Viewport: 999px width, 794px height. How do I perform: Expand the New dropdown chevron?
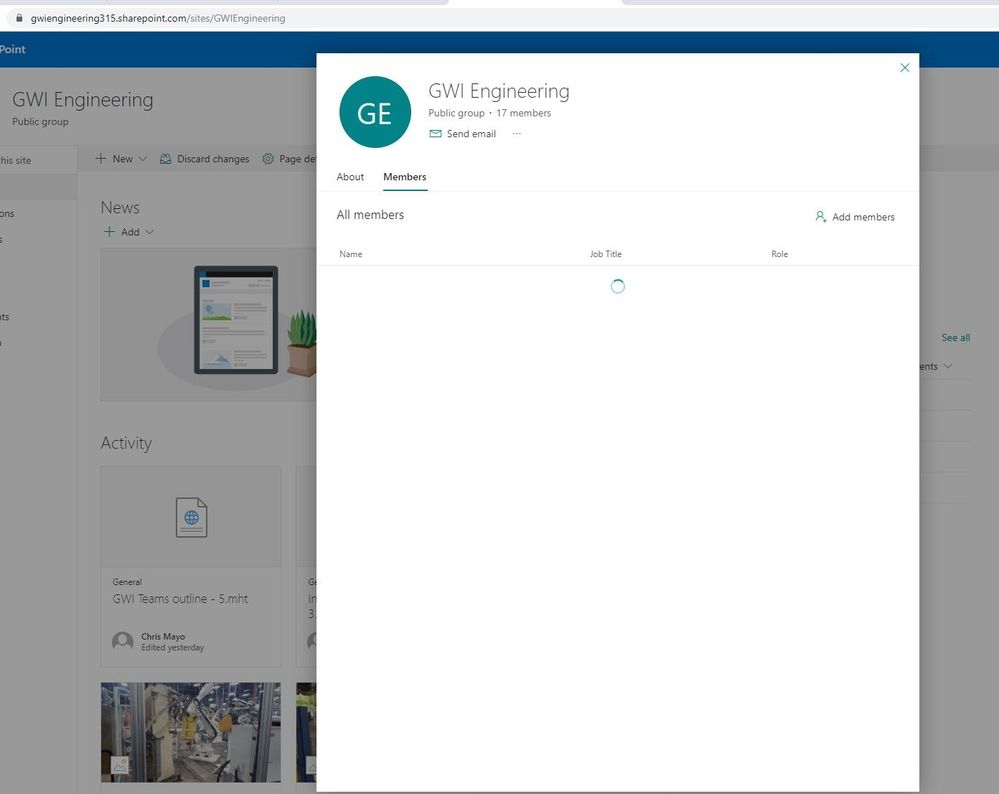(x=143, y=159)
